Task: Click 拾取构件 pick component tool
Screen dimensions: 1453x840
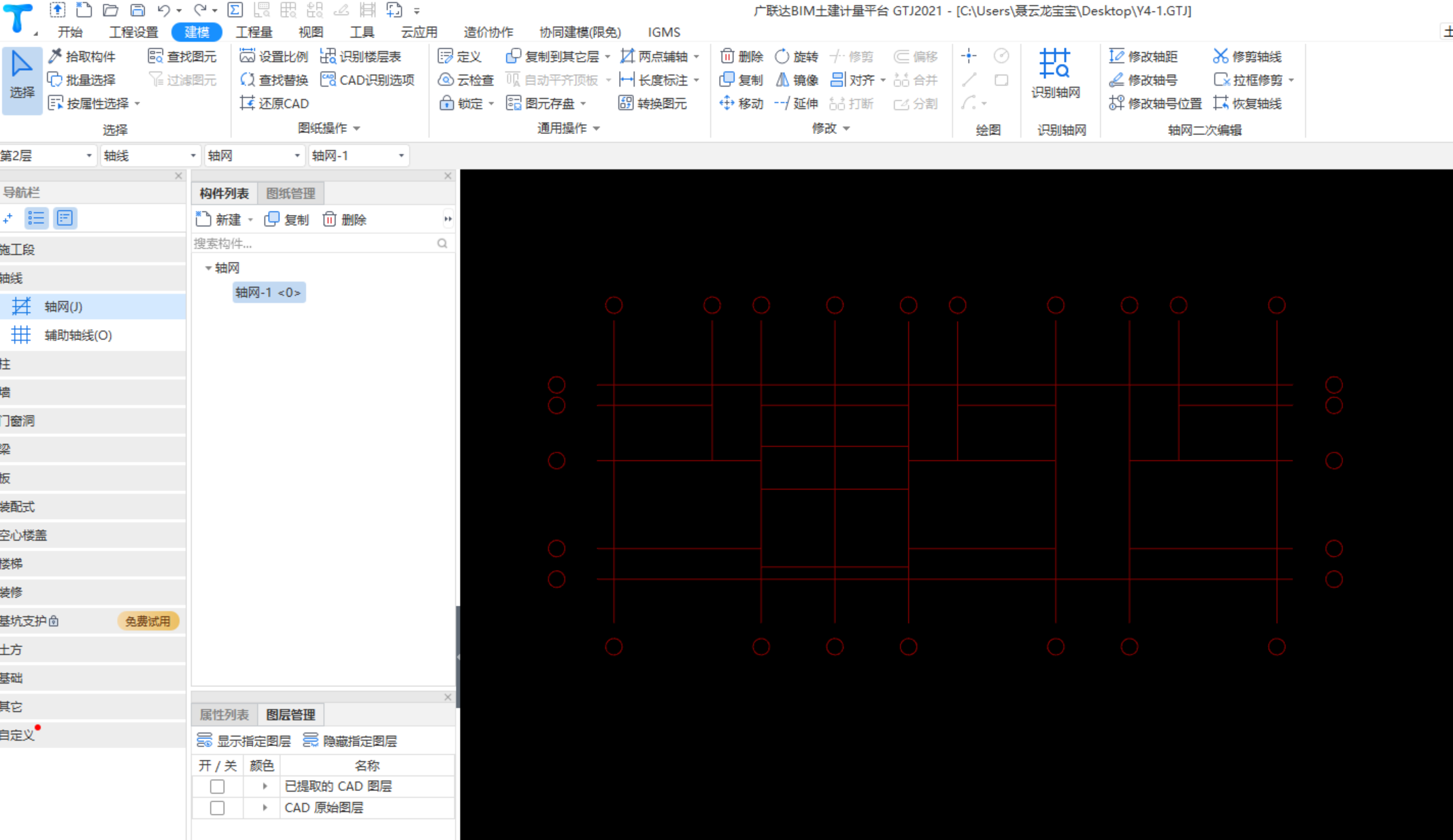Action: [x=82, y=56]
